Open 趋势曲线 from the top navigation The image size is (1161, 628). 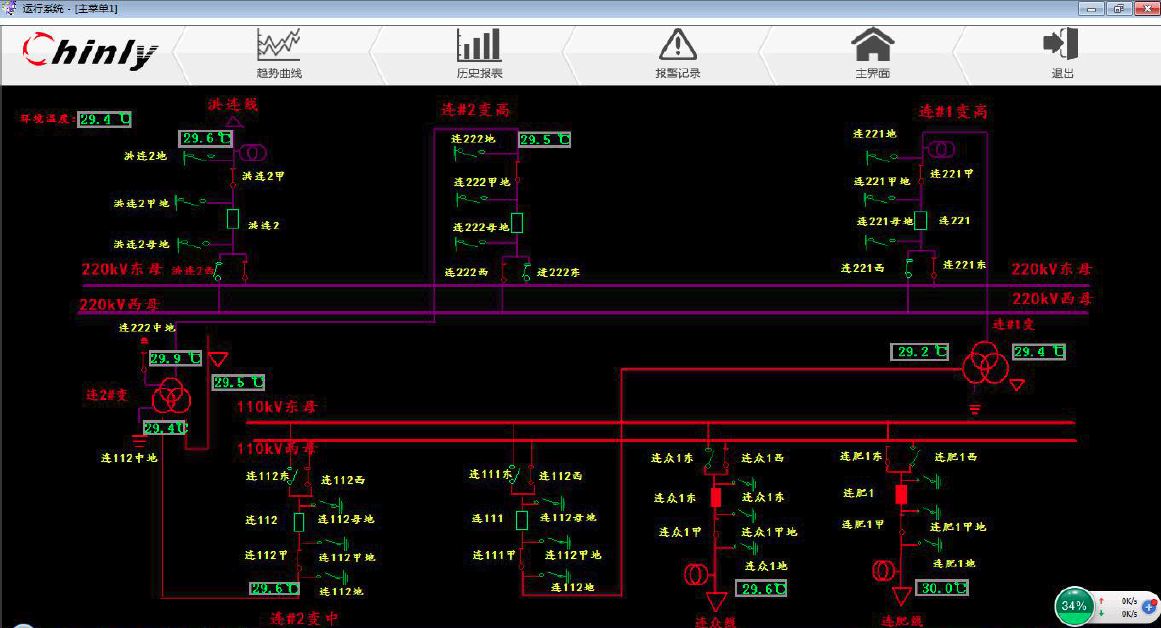(x=279, y=73)
